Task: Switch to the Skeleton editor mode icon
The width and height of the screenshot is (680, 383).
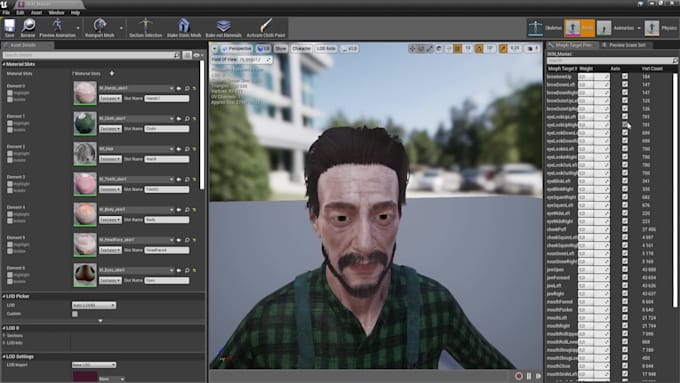Action: tap(535, 28)
